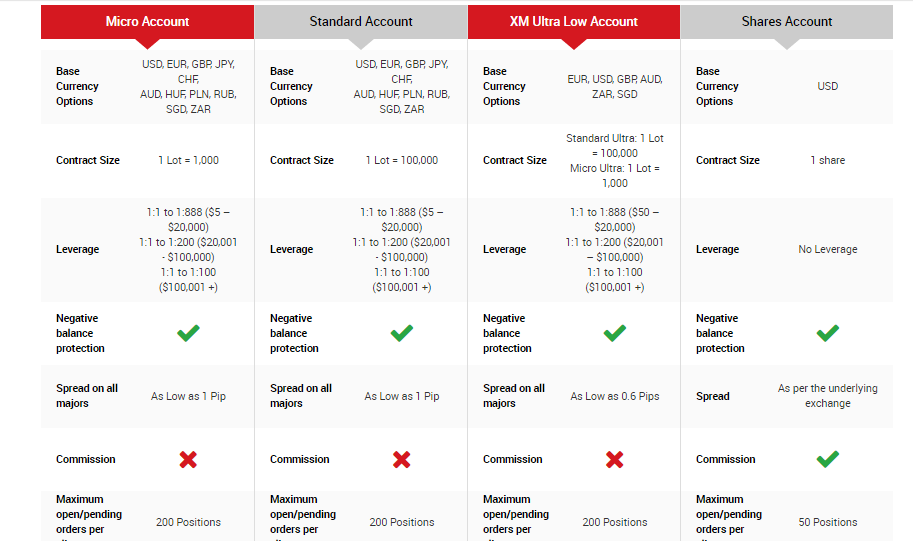Click XM Ultra Low 'Commission' label
913x541 pixels.
coord(512,459)
